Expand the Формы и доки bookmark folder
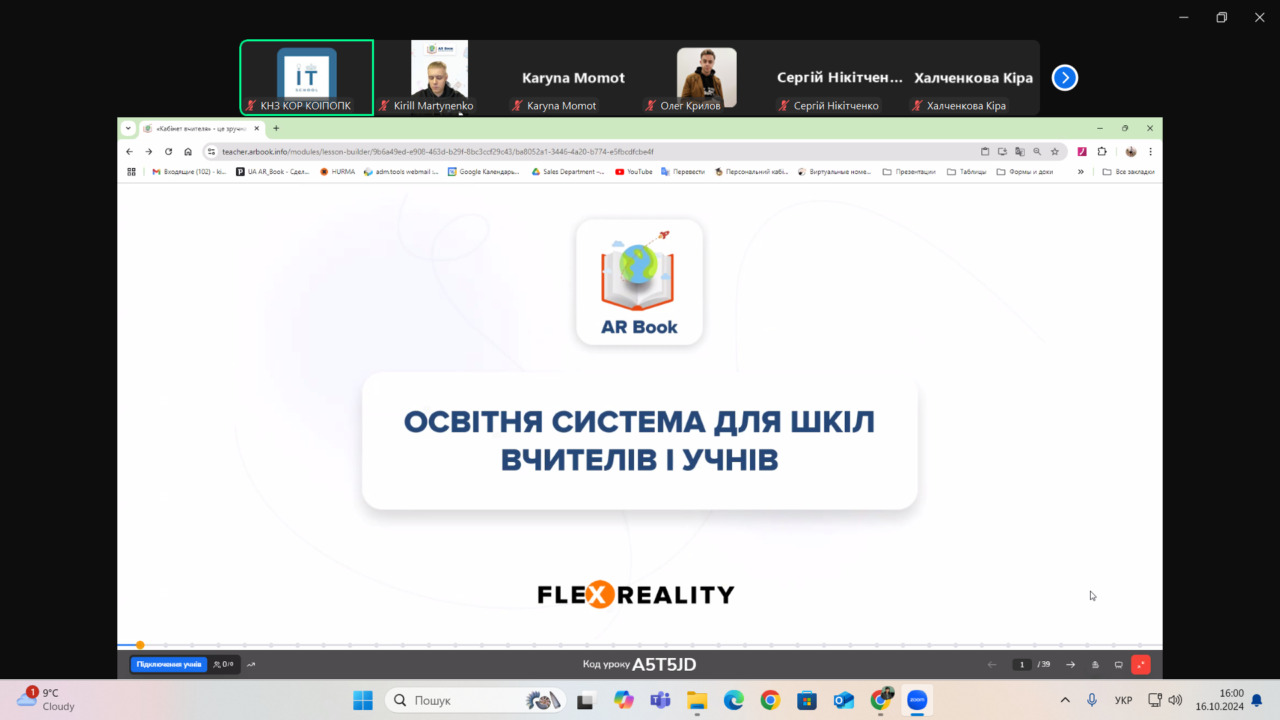 [1025, 172]
